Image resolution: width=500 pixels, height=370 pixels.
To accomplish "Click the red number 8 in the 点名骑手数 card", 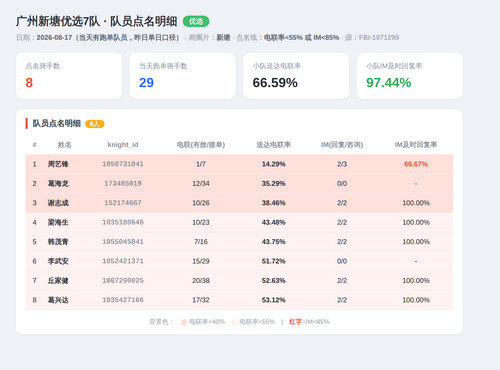I will tap(29, 83).
